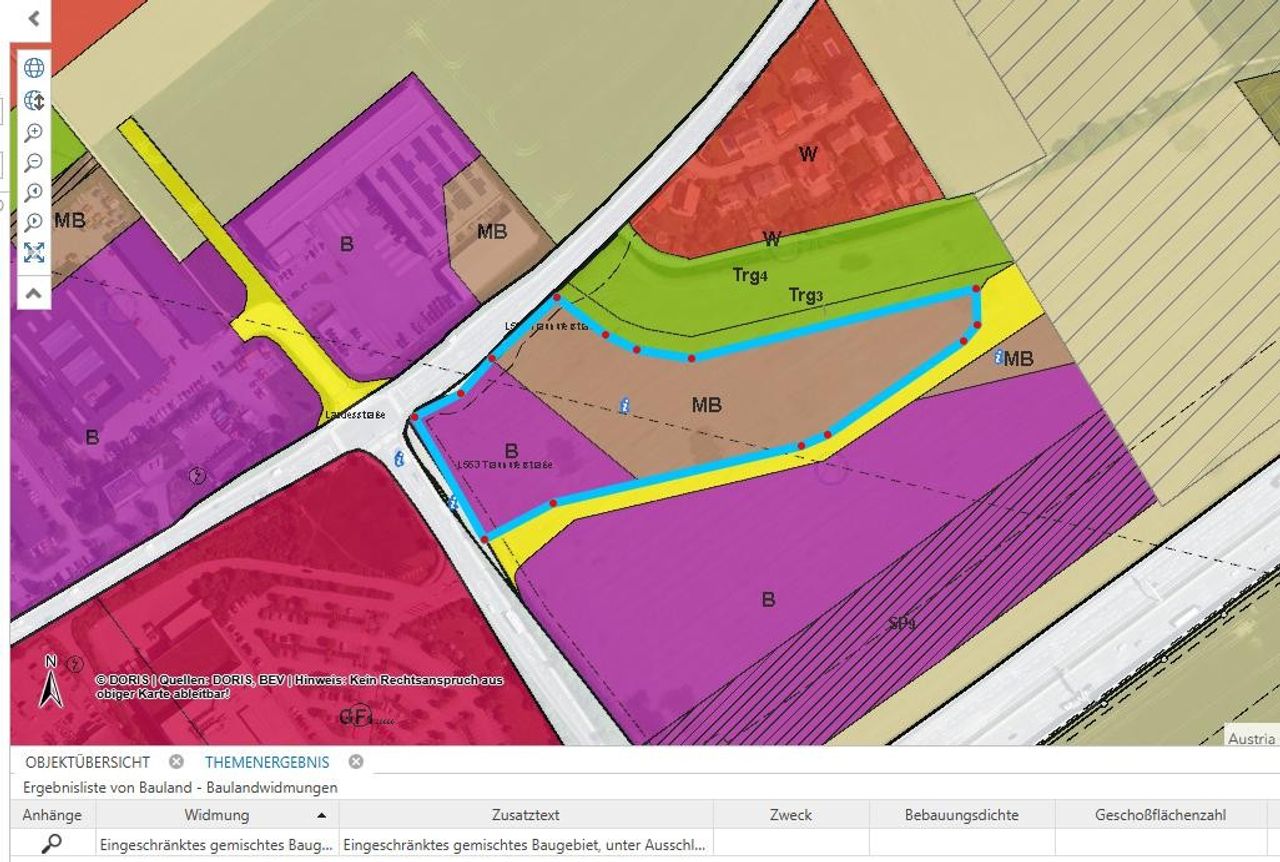This screenshot has width=1280, height=862.
Task: Go to previous map extent
Action: [34, 192]
